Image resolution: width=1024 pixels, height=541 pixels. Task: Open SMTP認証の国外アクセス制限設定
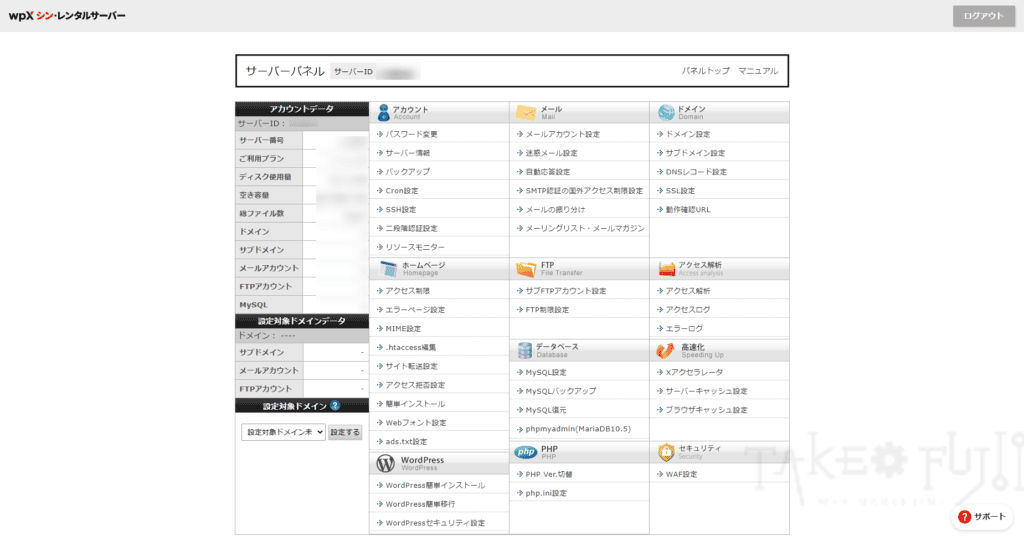[x=584, y=191]
